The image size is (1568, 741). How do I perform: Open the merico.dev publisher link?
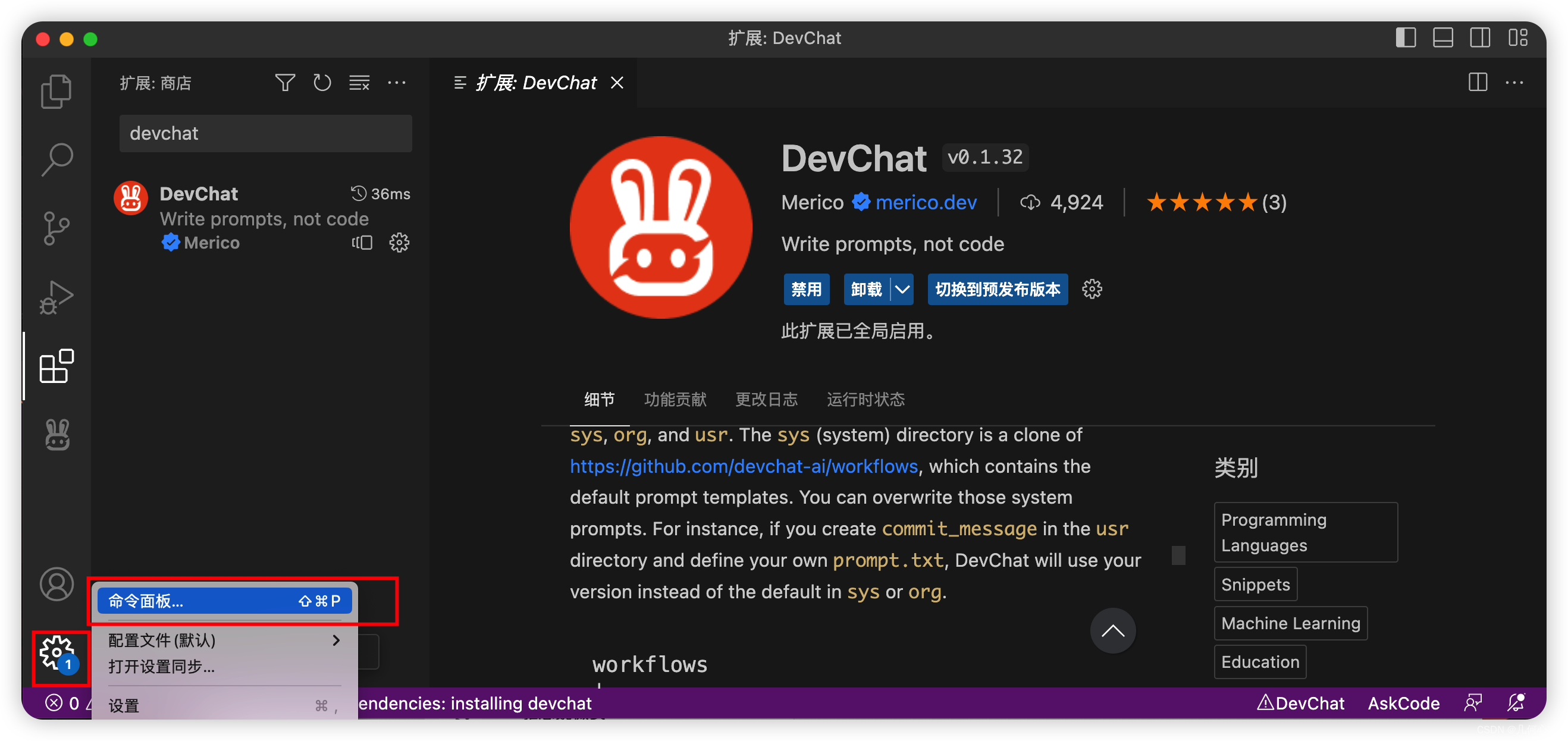(926, 202)
